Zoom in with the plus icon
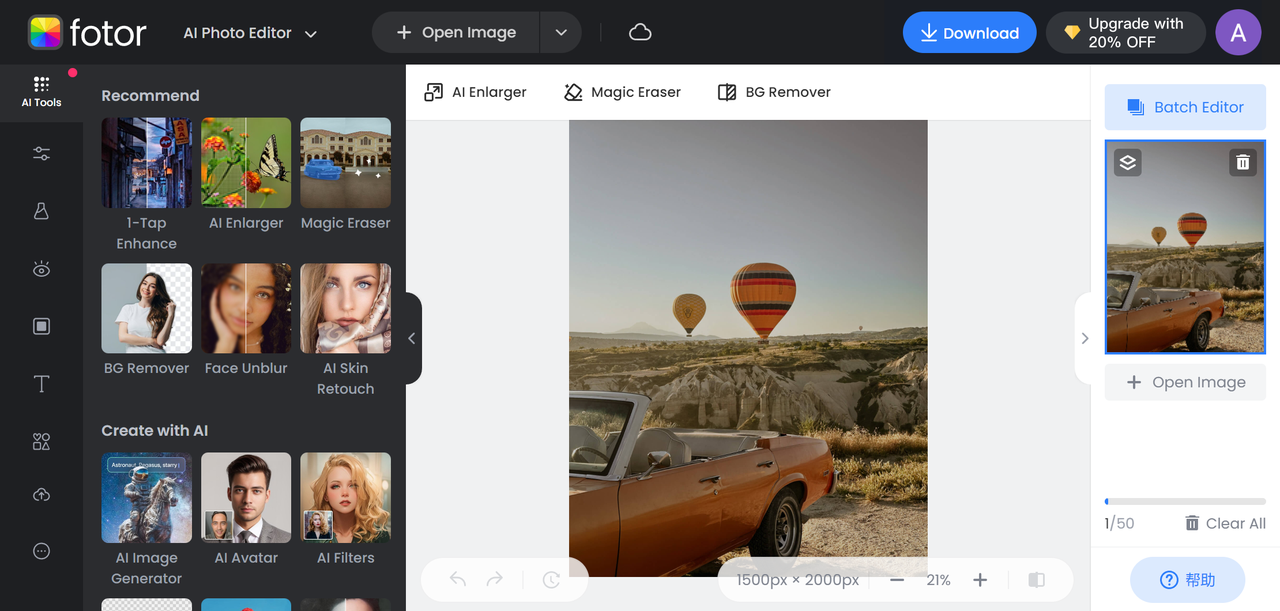The width and height of the screenshot is (1280, 611). (980, 580)
